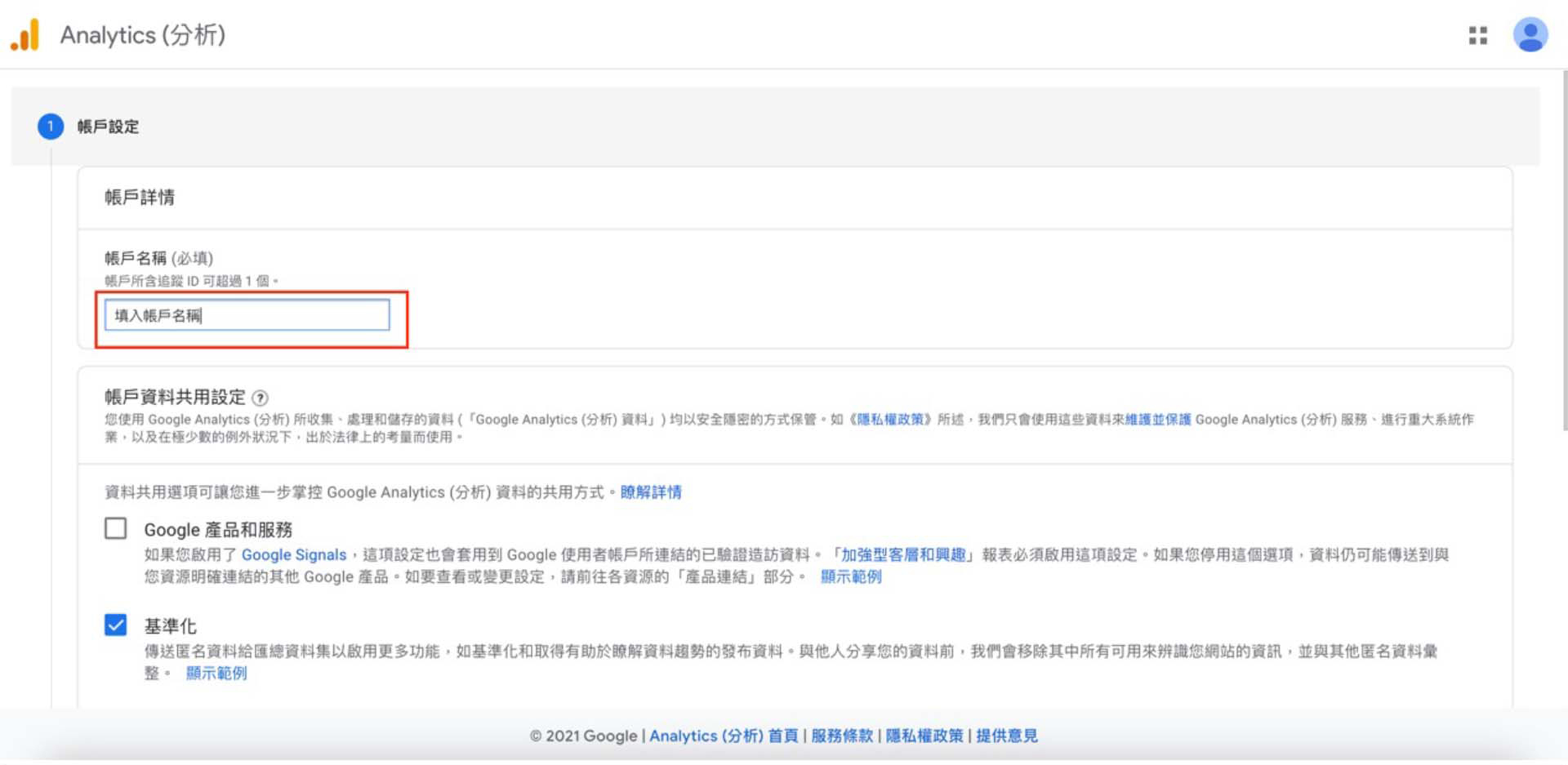Image resolution: width=1568 pixels, height=765 pixels.
Task: Click 顯示範例 under Google 產品和服務
Action: (x=851, y=577)
